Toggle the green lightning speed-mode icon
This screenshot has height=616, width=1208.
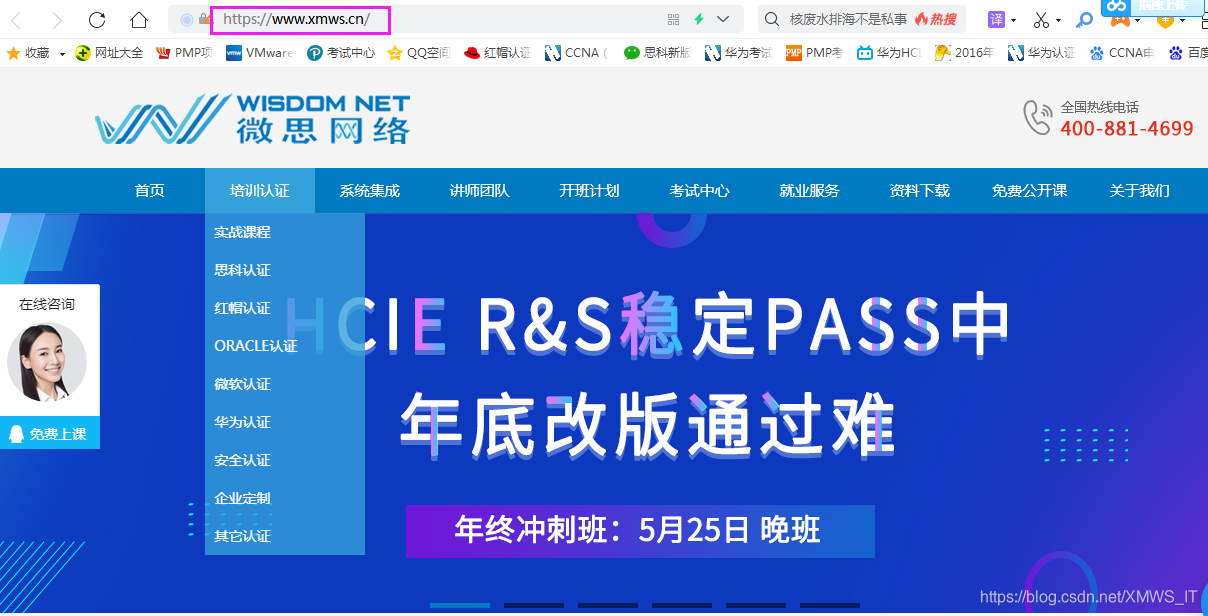pyautogui.click(x=699, y=19)
